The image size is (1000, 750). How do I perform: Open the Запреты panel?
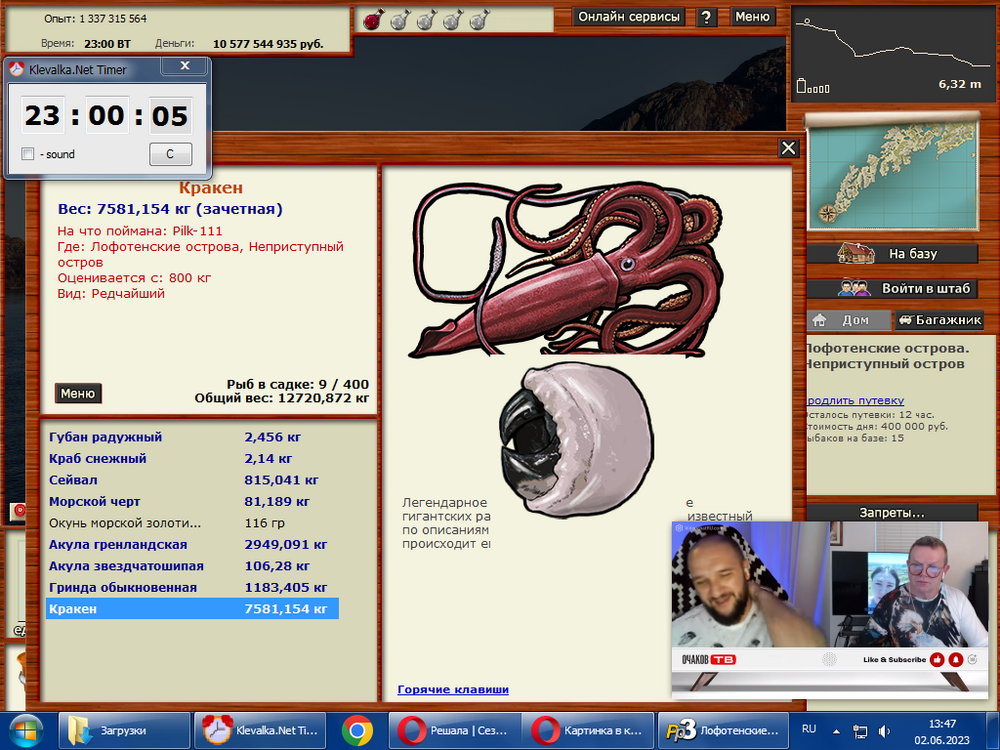point(892,513)
